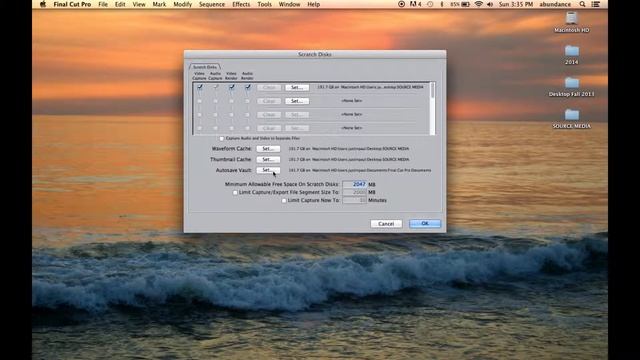The width and height of the screenshot is (640, 360).
Task: Click the Cancel button
Action: [x=386, y=224]
